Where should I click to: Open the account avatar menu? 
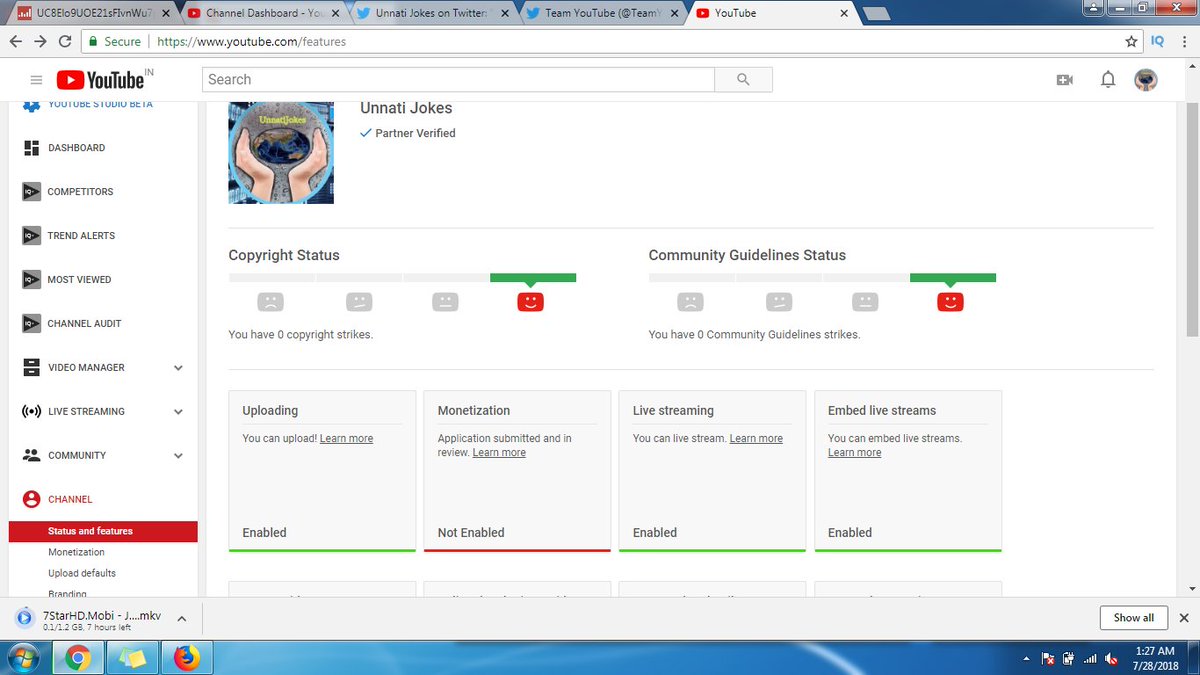pyautogui.click(x=1146, y=80)
